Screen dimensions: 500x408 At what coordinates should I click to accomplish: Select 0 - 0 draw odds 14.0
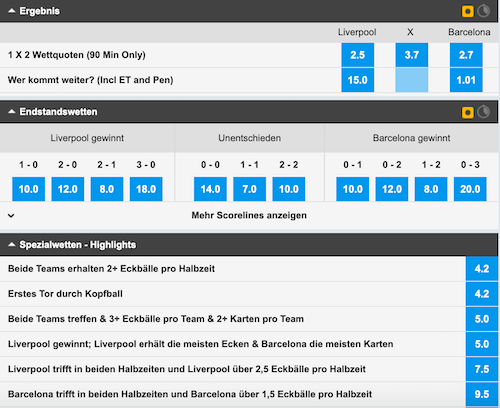click(x=210, y=189)
